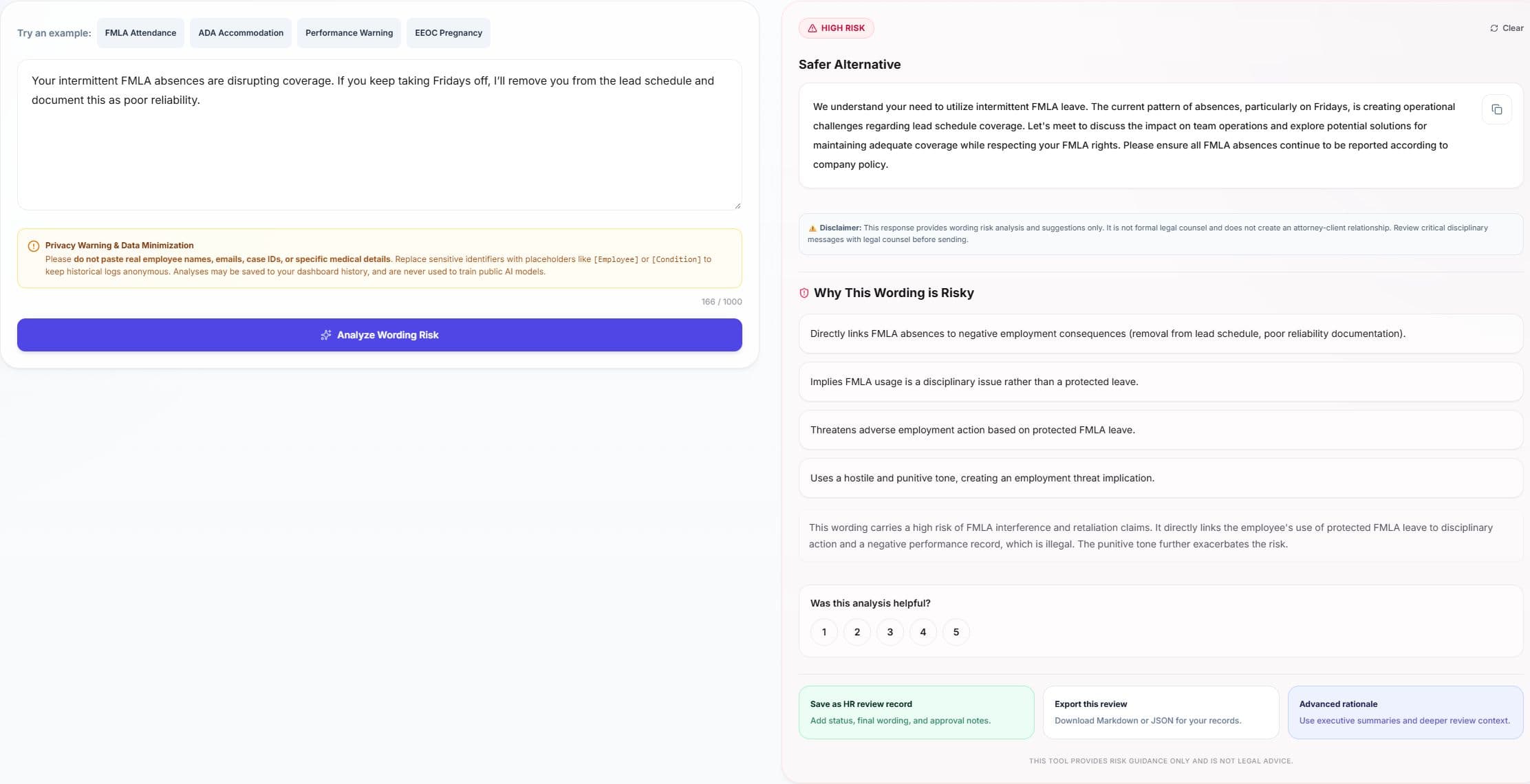Click the 'Safer Alternative' heading
This screenshot has height=784, width=1530.
point(850,65)
